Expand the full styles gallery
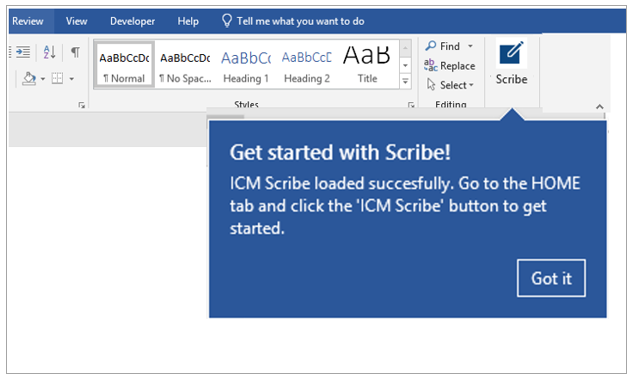The height and width of the screenshot is (386, 636). [x=405, y=81]
